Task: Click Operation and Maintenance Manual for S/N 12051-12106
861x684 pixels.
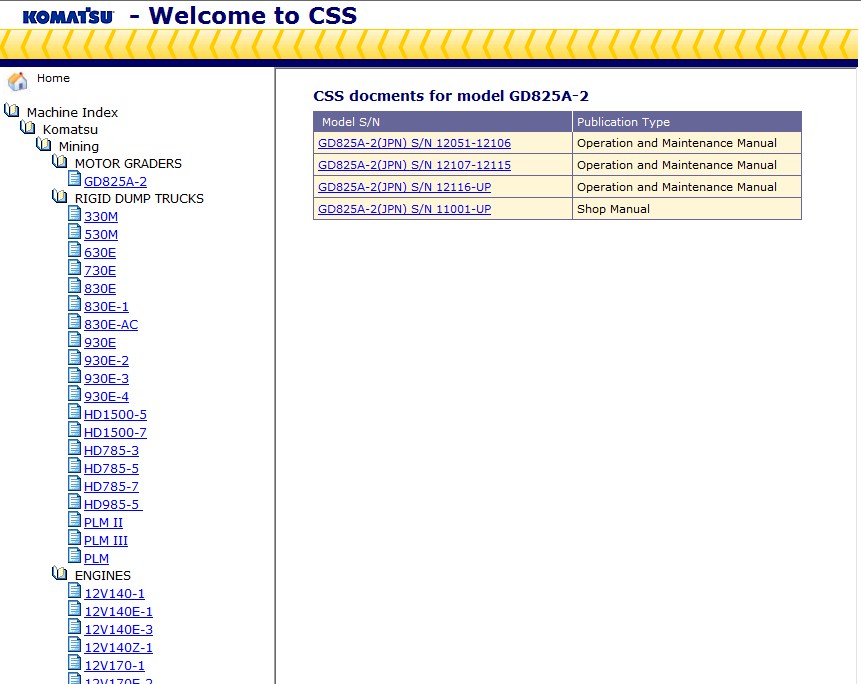Action: point(687,143)
